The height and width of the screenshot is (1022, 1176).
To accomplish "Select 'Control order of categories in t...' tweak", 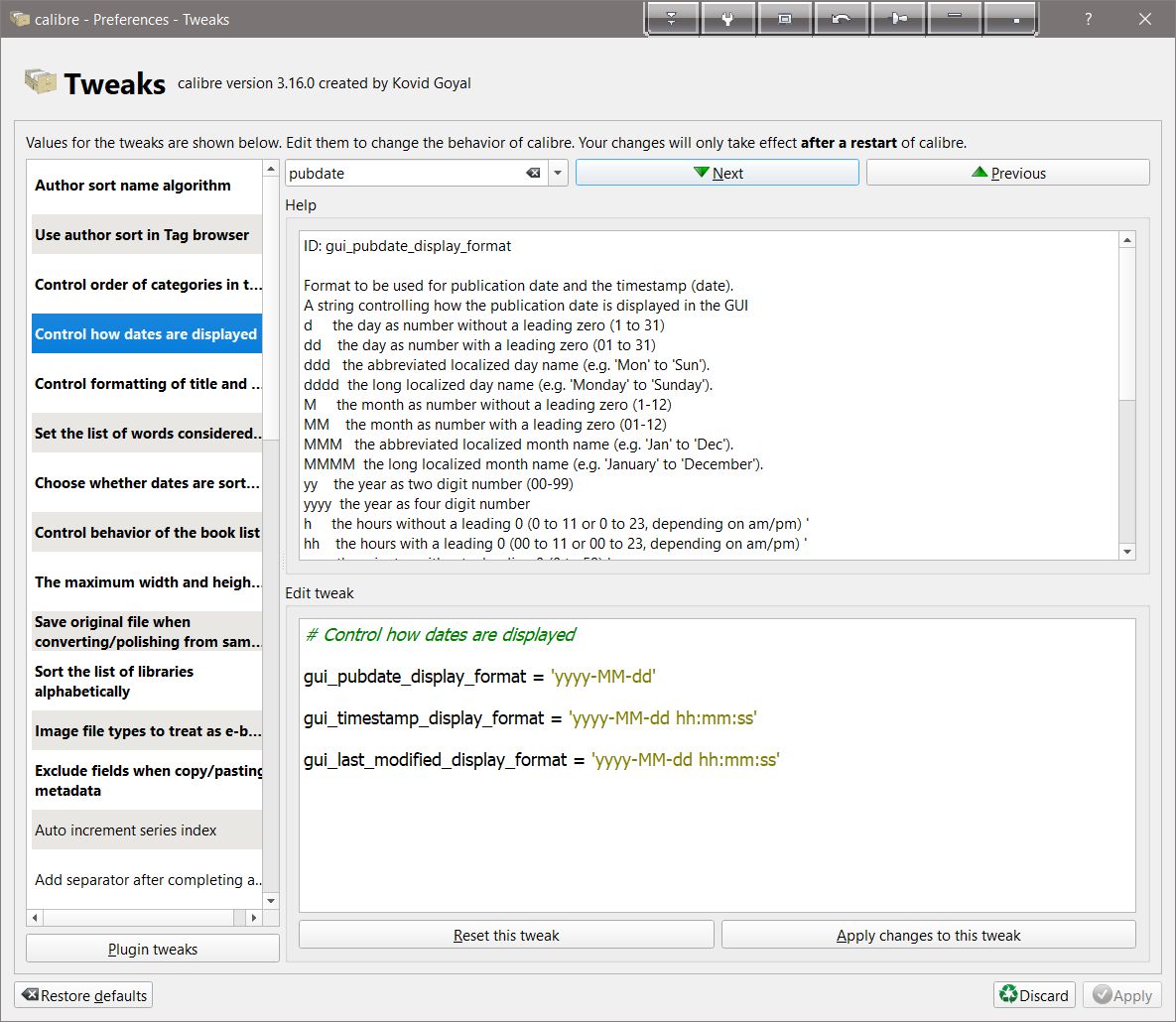I will pos(146,284).
